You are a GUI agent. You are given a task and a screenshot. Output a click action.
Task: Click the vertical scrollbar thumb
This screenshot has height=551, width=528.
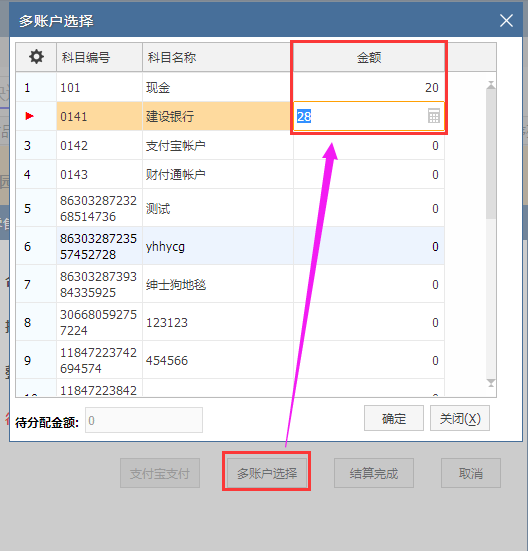click(x=491, y=154)
